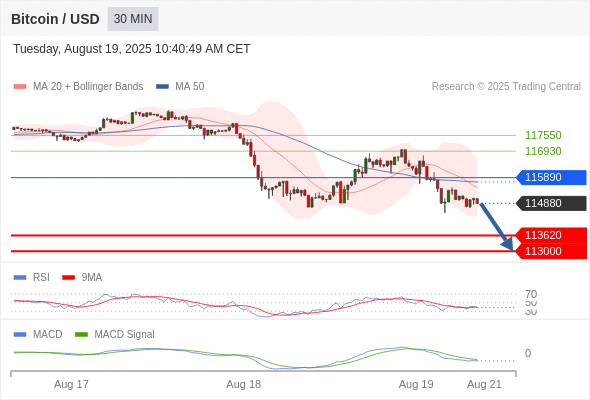Viewport: 590px width, 400px height.
Task: Click the Bitcoin / USD title
Action: point(55,19)
